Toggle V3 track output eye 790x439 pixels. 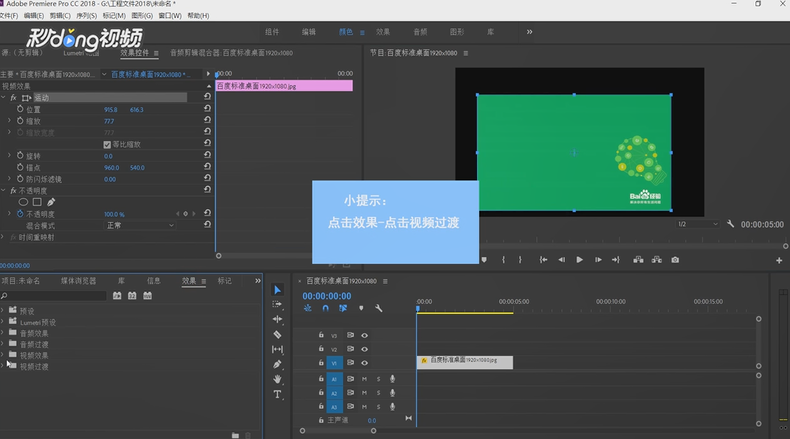(364, 335)
